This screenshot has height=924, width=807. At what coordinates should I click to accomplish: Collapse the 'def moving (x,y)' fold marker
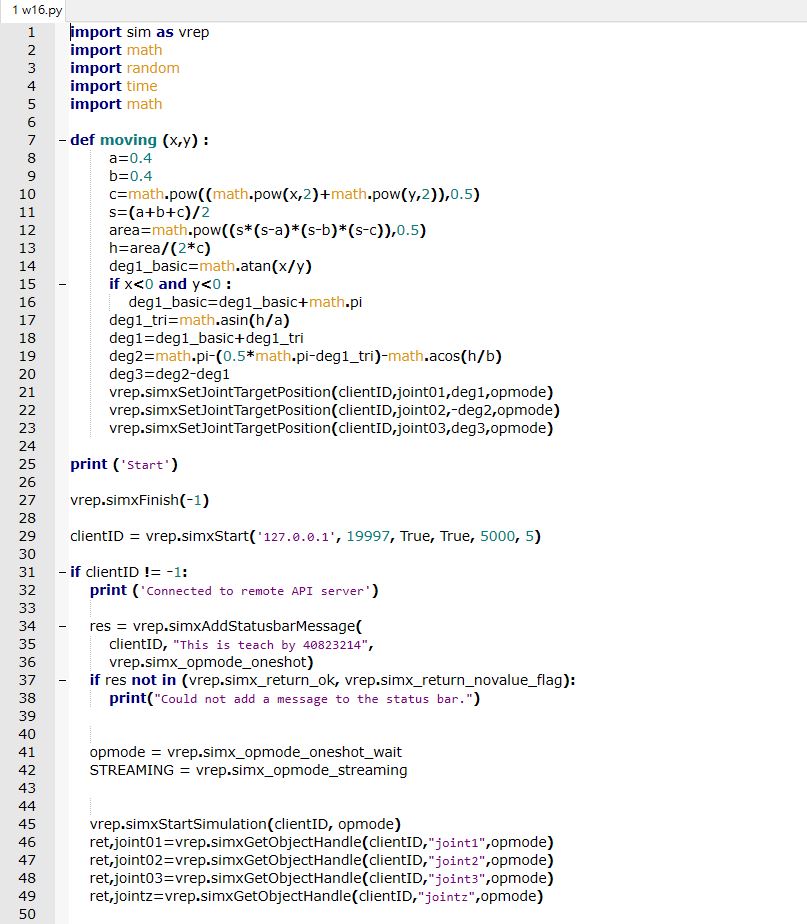[x=62, y=140]
